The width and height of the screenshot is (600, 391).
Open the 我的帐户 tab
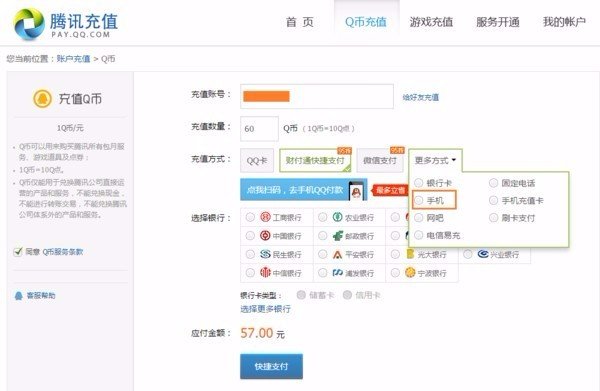point(564,22)
